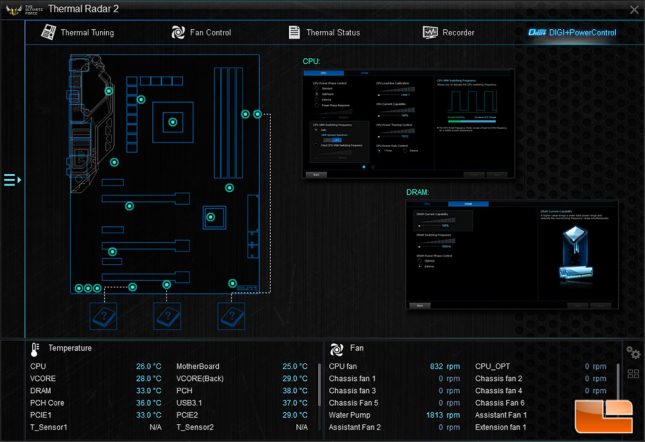Open the DRAM power control preview
Image resolution: width=645 pixels, height=442 pixels.
click(x=512, y=254)
